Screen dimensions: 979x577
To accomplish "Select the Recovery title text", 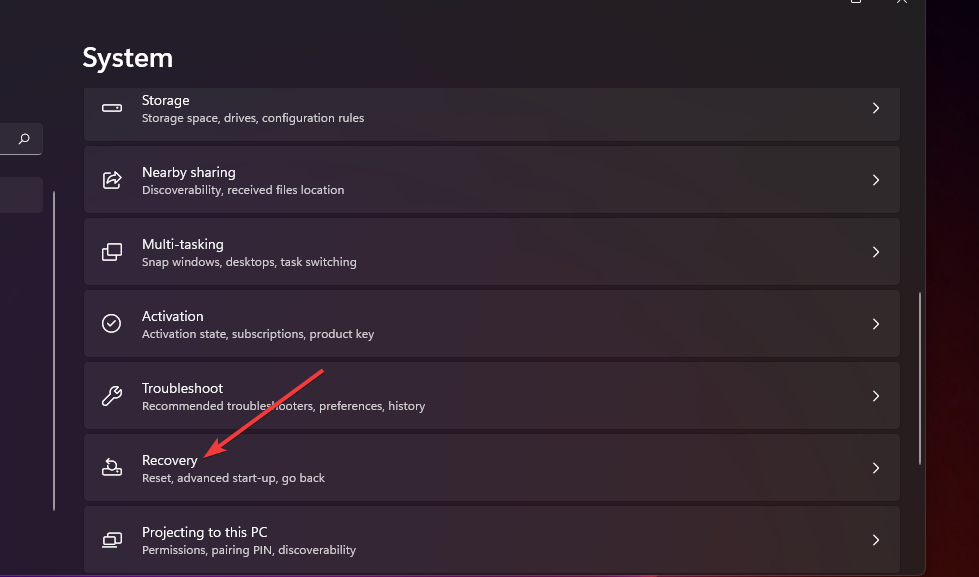I will point(170,460).
